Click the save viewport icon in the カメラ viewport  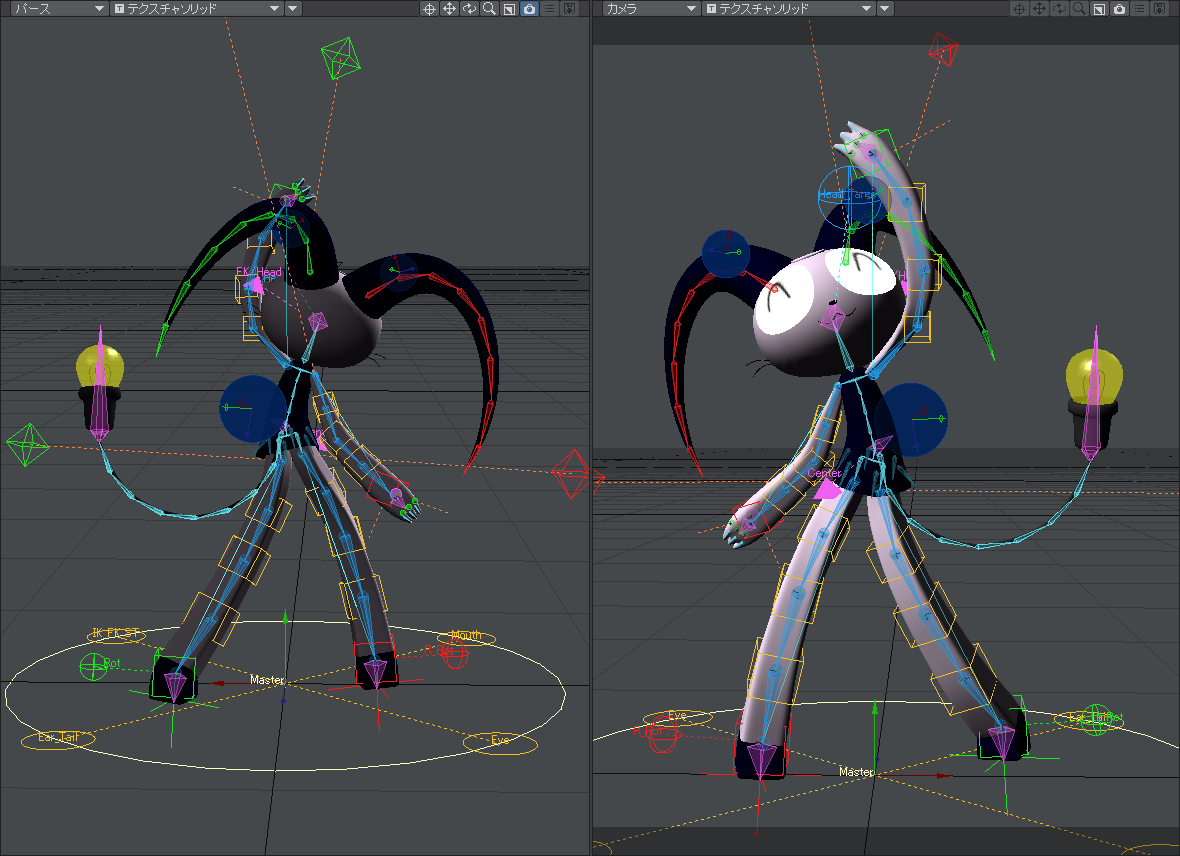click(1160, 9)
